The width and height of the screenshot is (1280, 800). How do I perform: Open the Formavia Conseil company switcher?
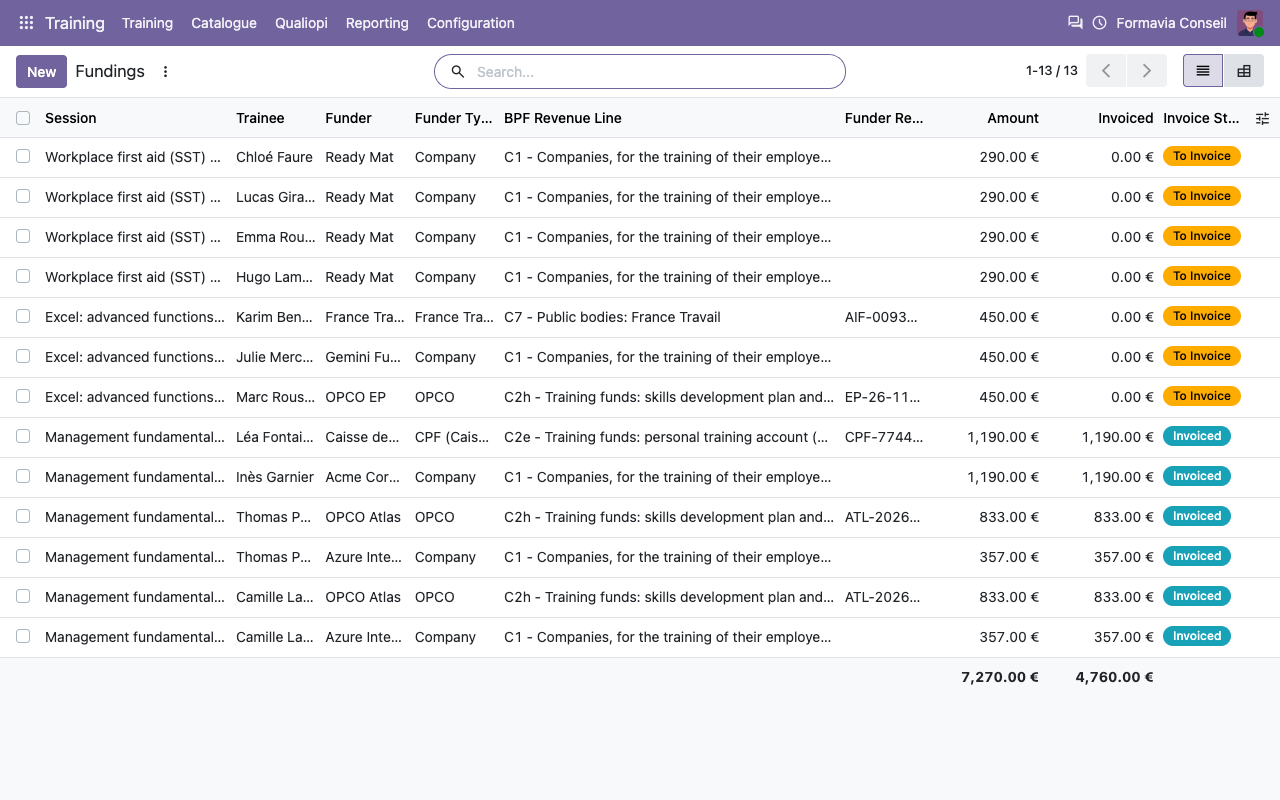tap(1171, 23)
